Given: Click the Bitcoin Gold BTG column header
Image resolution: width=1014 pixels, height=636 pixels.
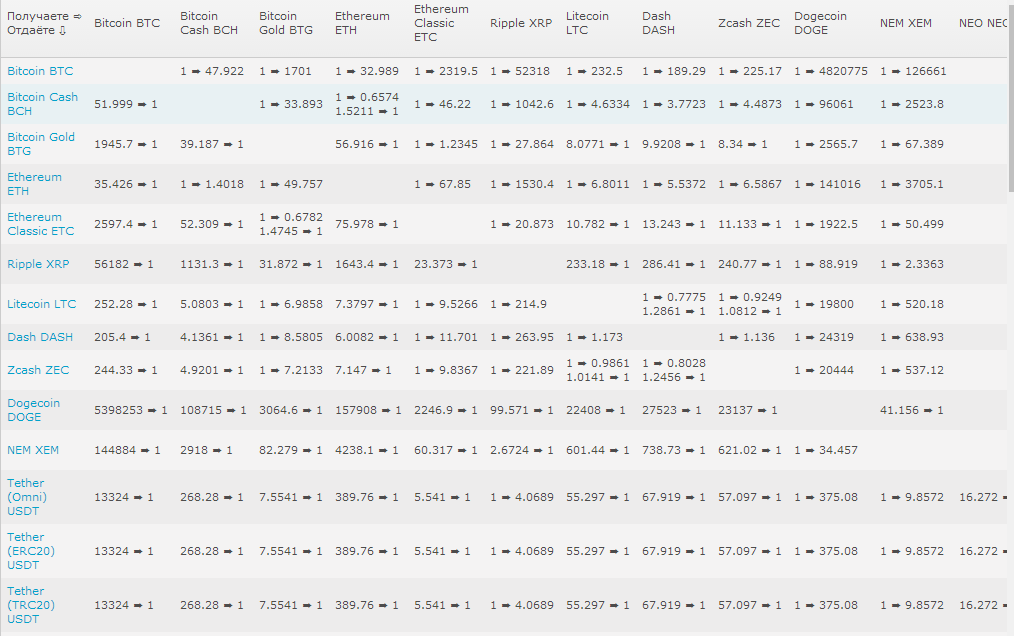Looking at the screenshot, I should (286, 23).
